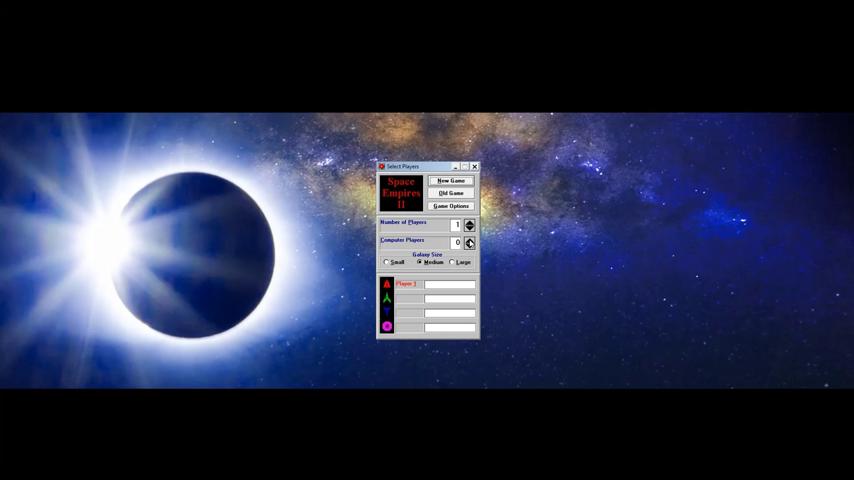Close the Select Players window
This screenshot has width=854, height=480.
pos(474,167)
